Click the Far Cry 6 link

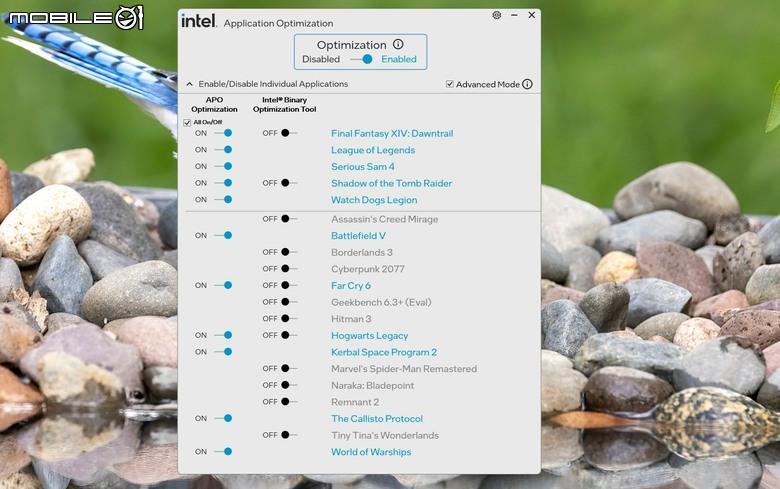tap(351, 286)
